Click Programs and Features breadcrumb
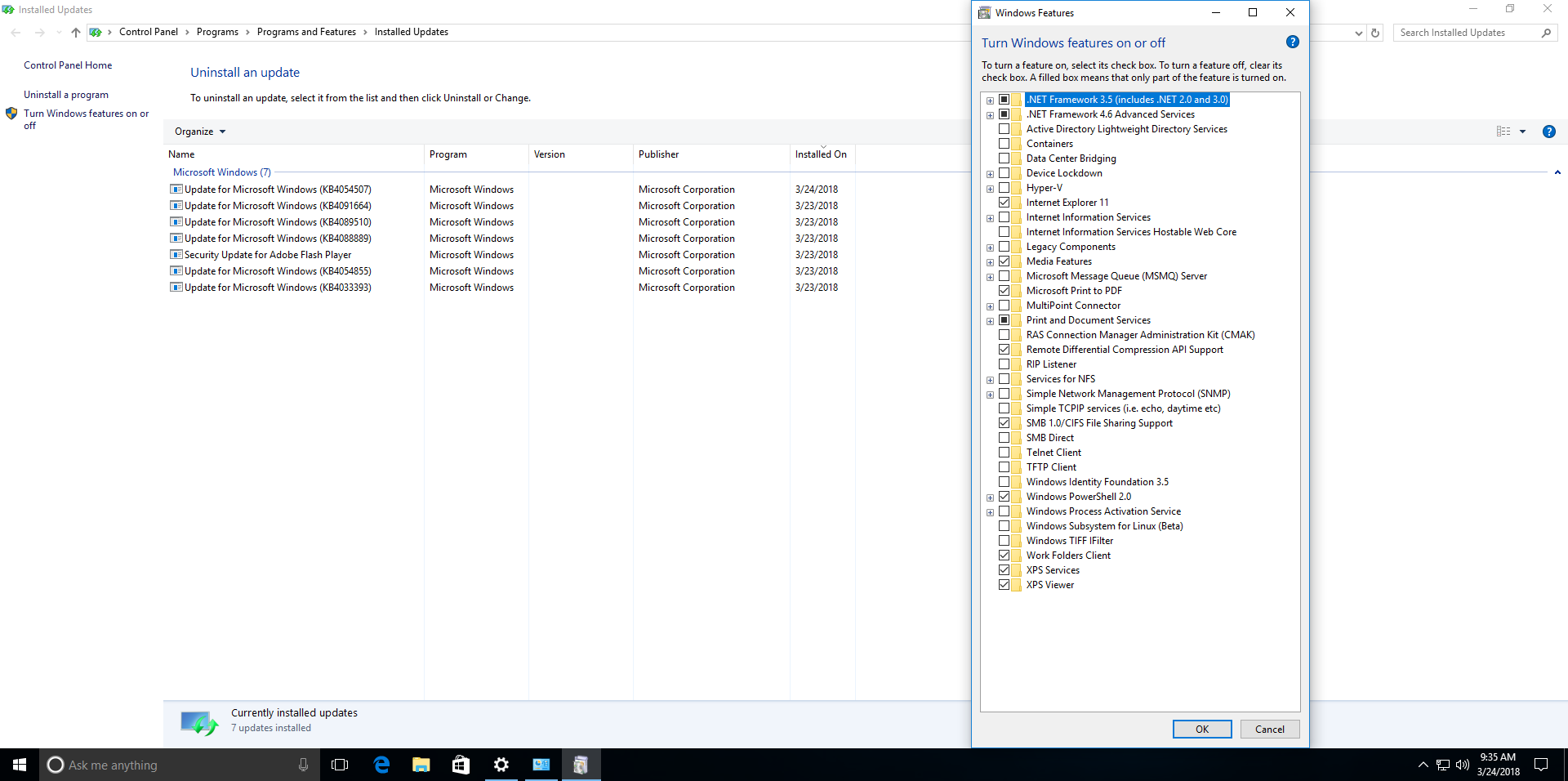 coord(306,32)
